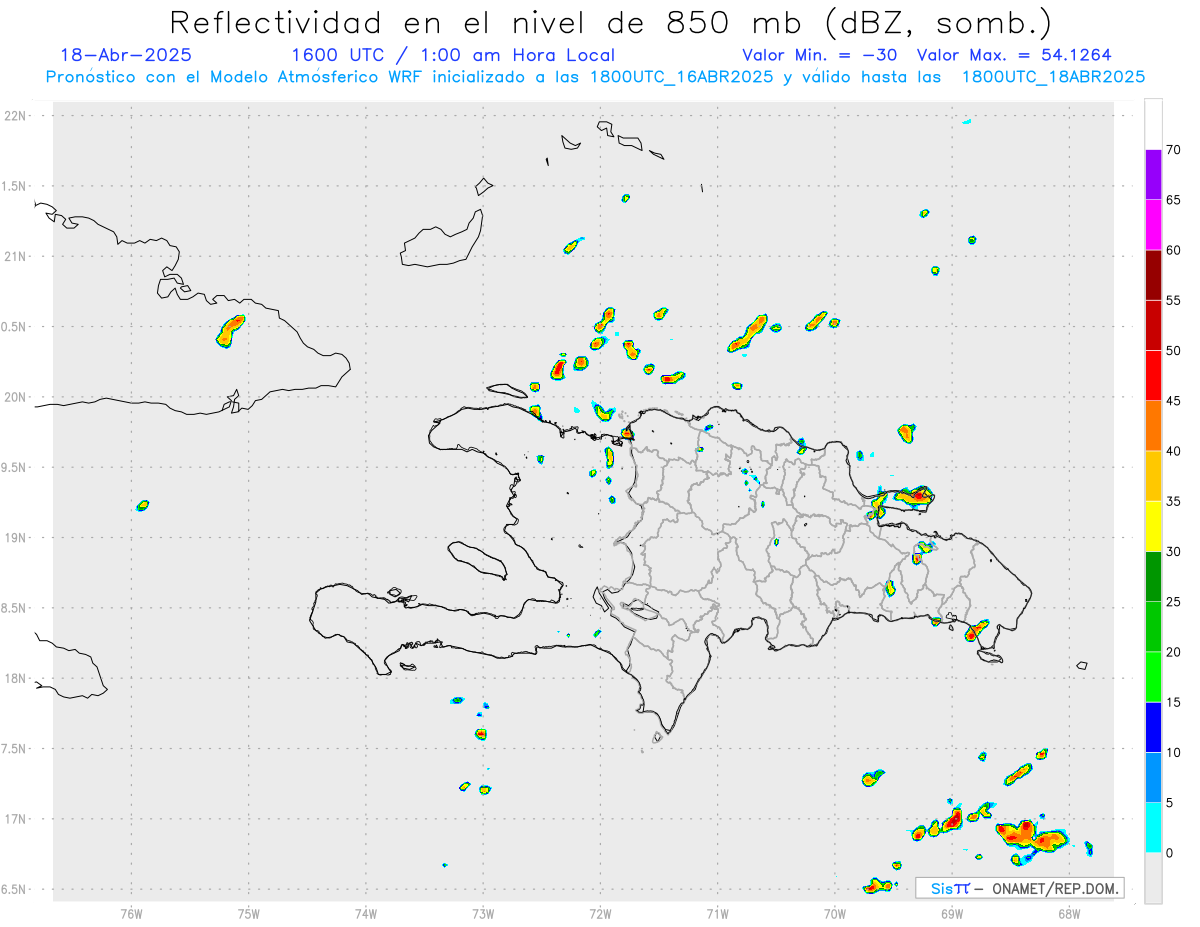
Task: Click the 'Reflectividad en el nivel de 850 mb' title
Action: click(x=610, y=22)
